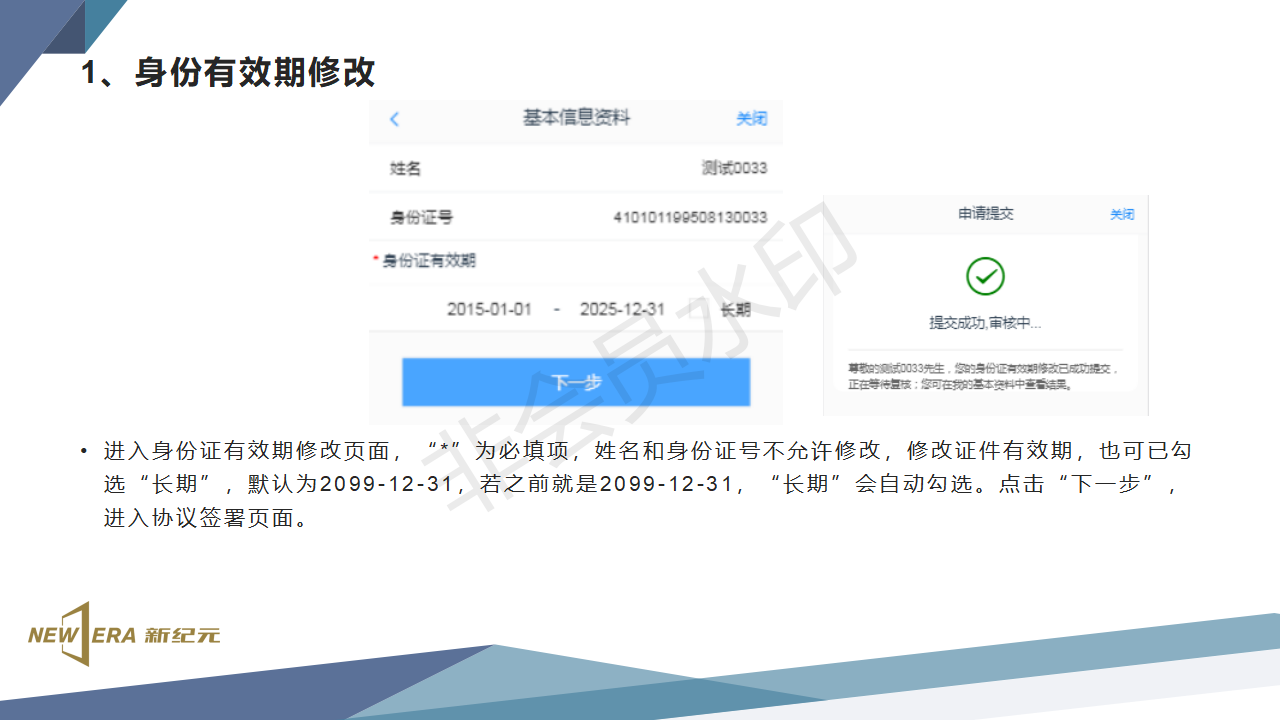The height and width of the screenshot is (720, 1280).
Task: Select the end date 2025-12-31
Action: 622,310
